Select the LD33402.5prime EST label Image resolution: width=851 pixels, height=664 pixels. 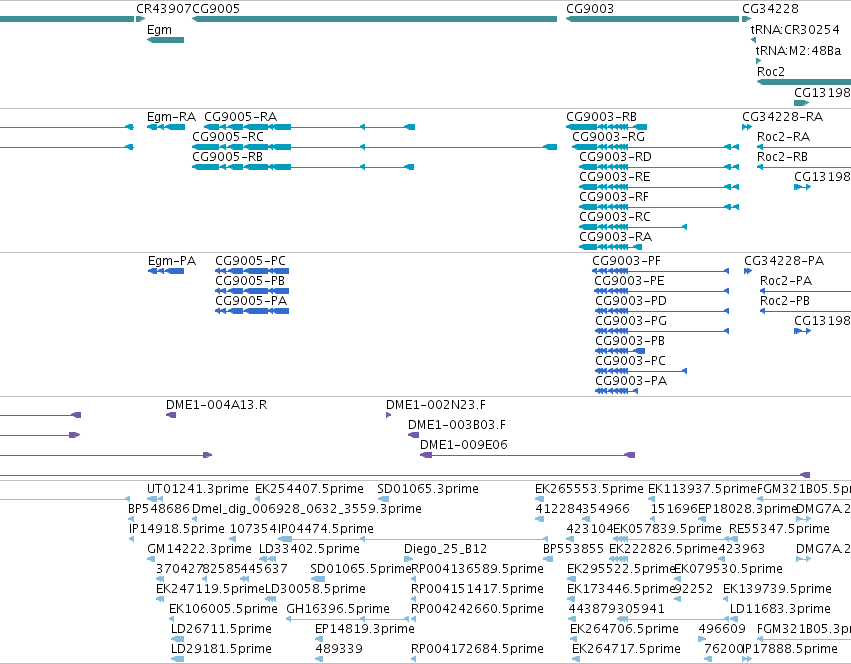309,549
